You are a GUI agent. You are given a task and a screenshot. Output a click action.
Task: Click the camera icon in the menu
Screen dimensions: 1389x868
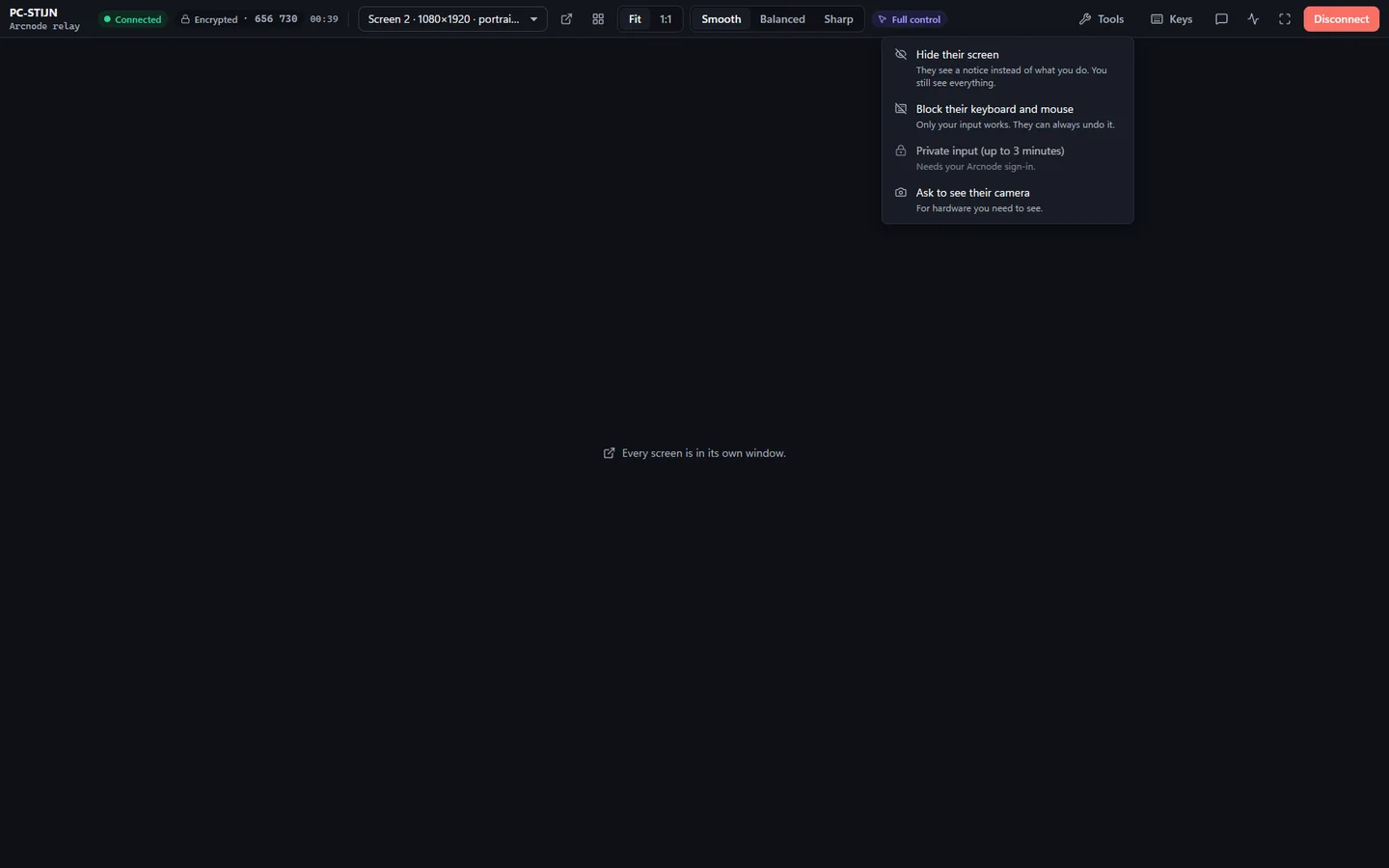[901, 193]
